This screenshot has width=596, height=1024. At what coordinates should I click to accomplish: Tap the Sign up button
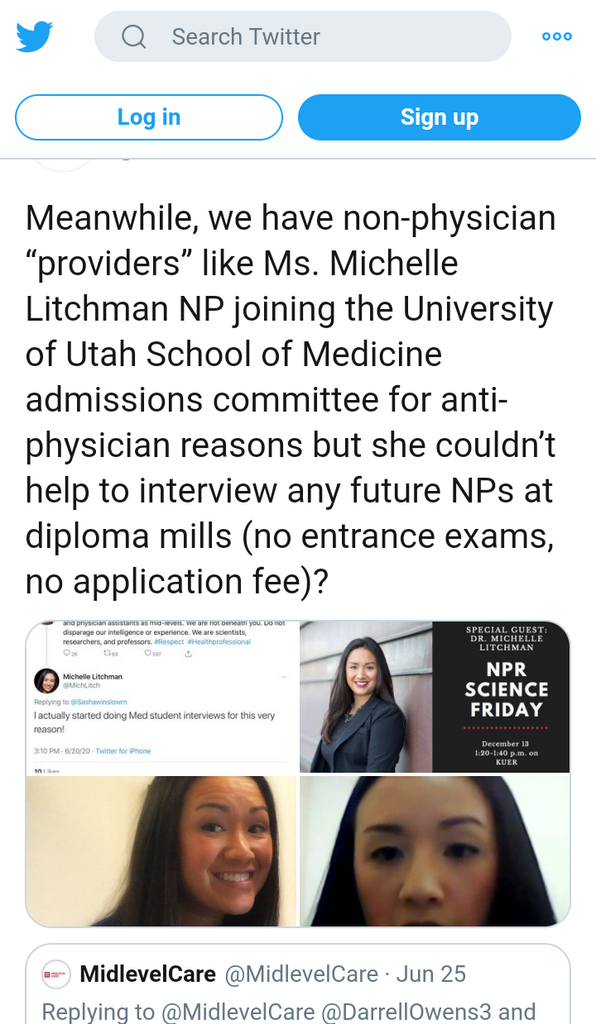coord(439,118)
